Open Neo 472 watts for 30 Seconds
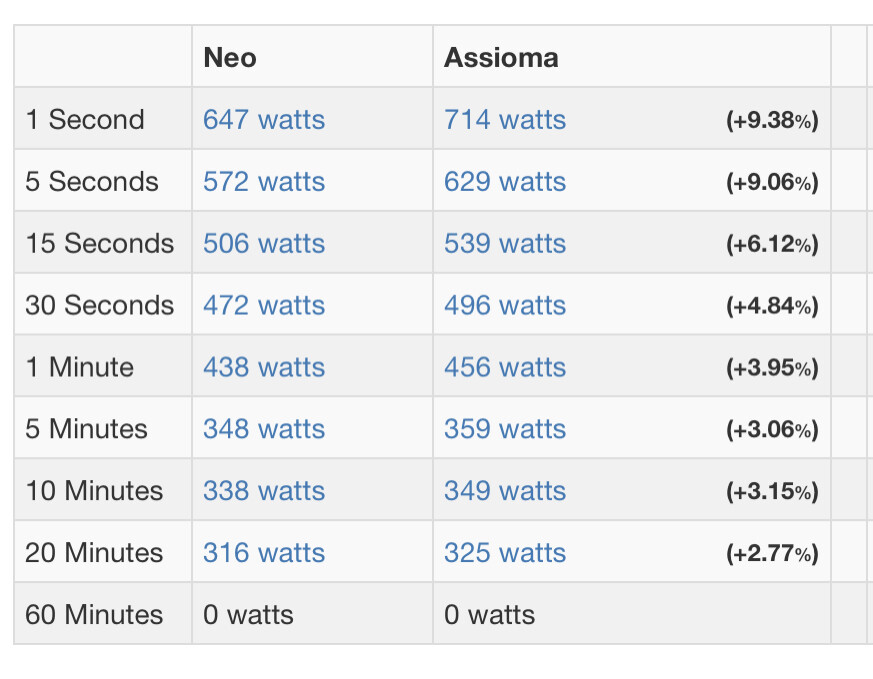873x679 pixels. point(264,305)
